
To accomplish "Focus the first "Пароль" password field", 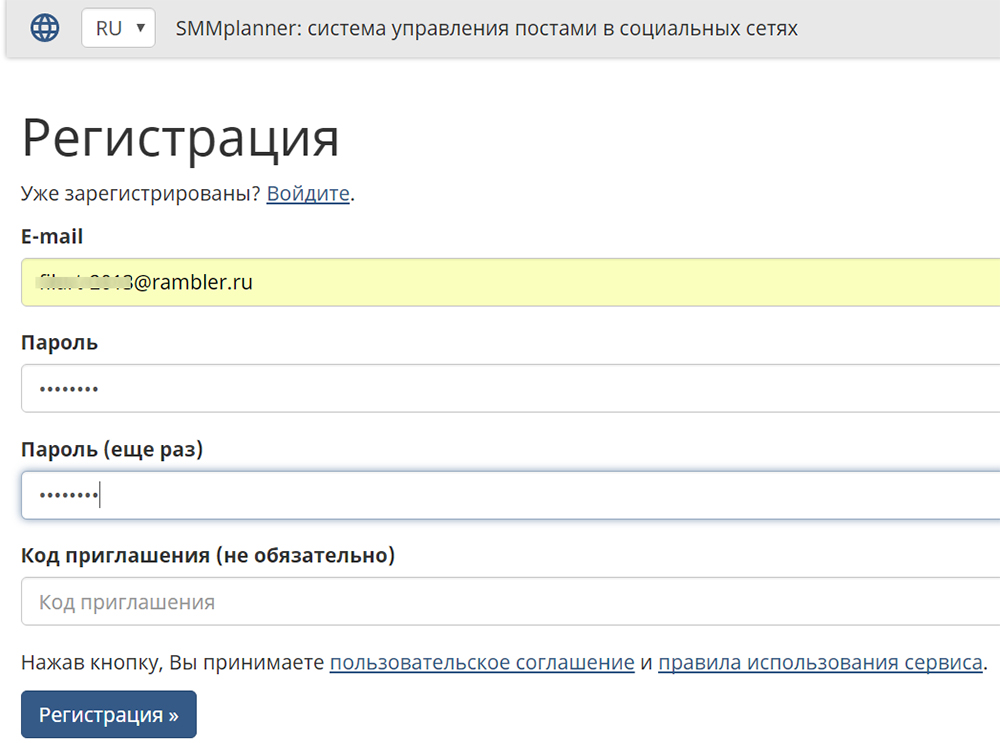I will [x=400, y=388].
